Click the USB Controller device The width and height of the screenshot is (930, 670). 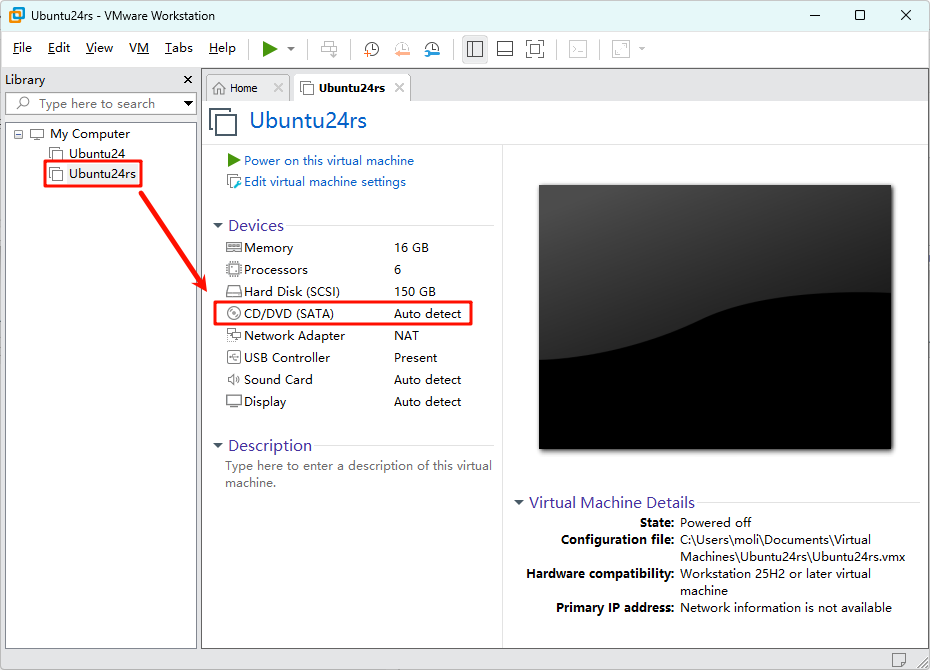[344, 358]
